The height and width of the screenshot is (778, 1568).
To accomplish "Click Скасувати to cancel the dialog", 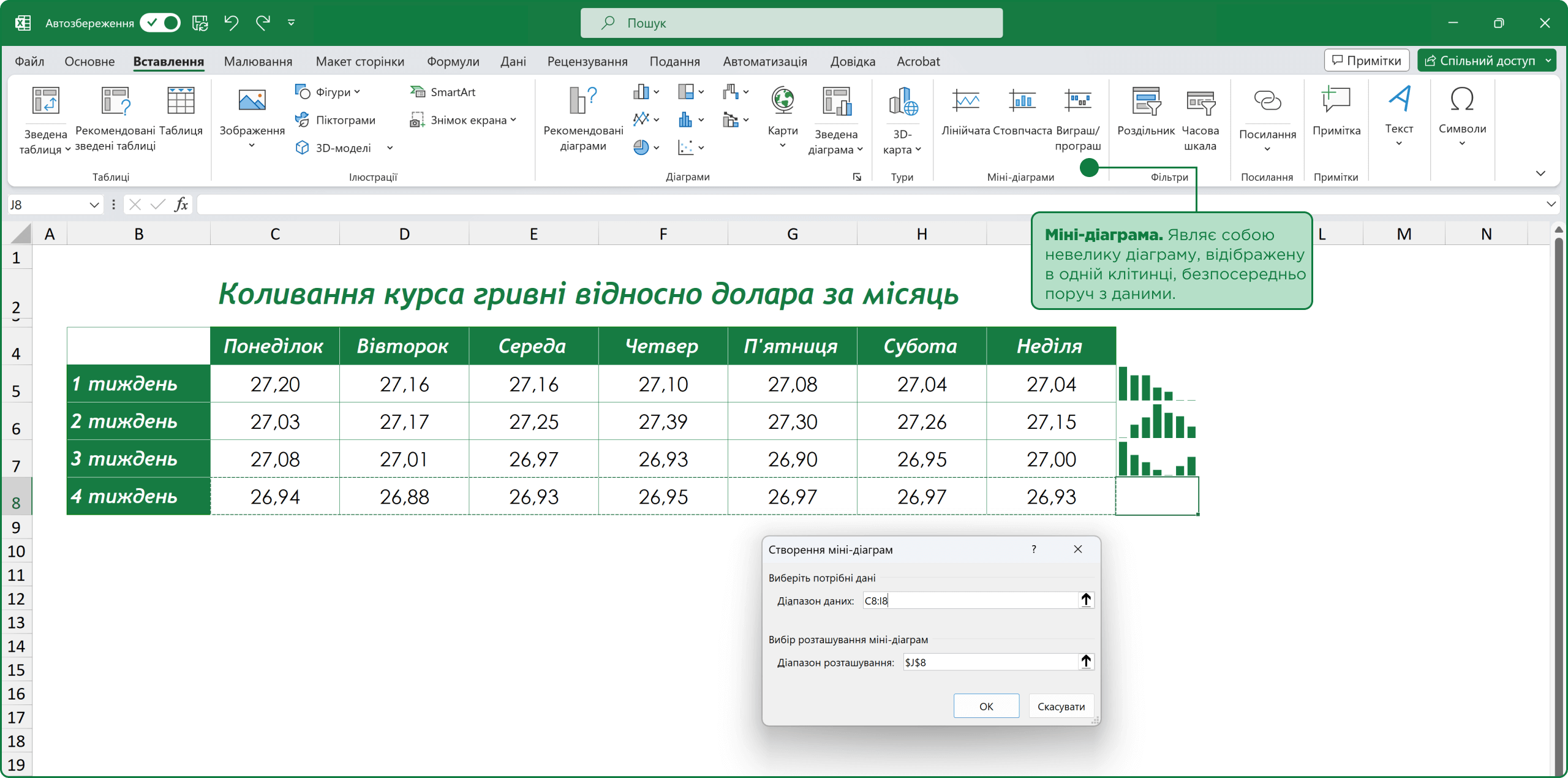I will 1060,706.
